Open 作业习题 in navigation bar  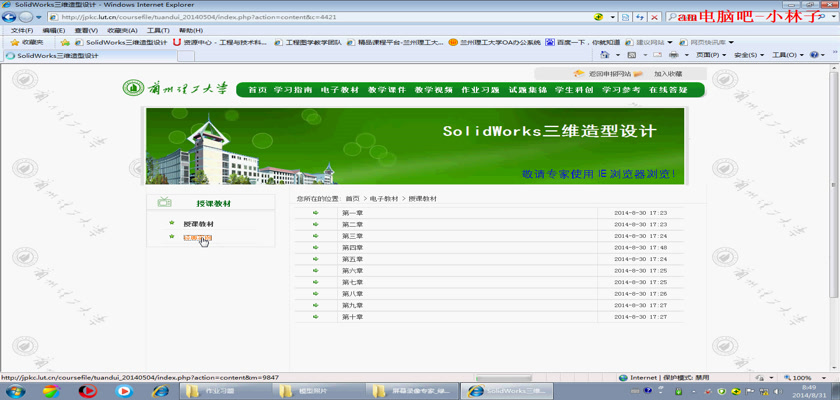tap(480, 90)
